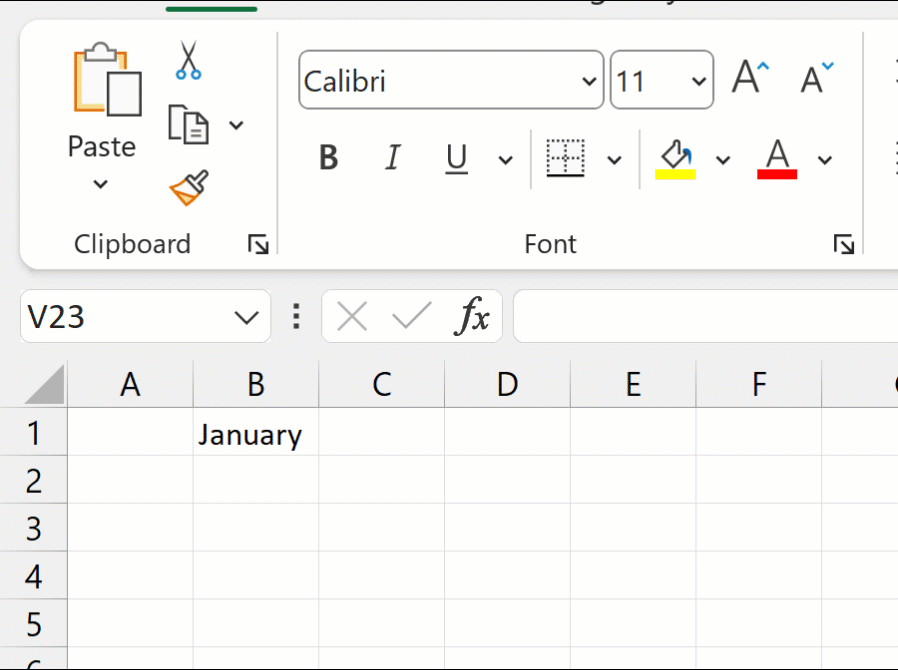Open the Font name dropdown
Image resolution: width=898 pixels, height=670 pixels.
pyautogui.click(x=589, y=80)
